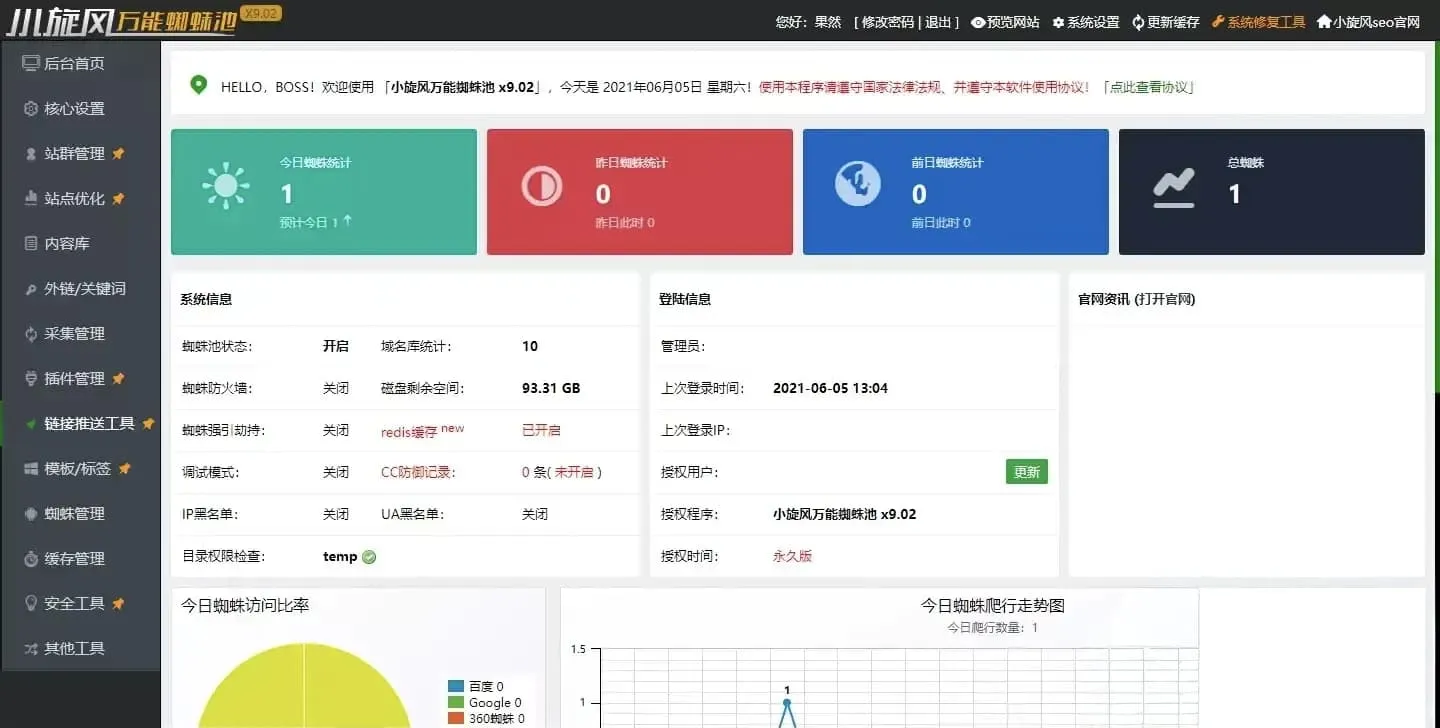Click the 修改密码 link in header
Screen dimensions: 1440x728
coord(888,22)
